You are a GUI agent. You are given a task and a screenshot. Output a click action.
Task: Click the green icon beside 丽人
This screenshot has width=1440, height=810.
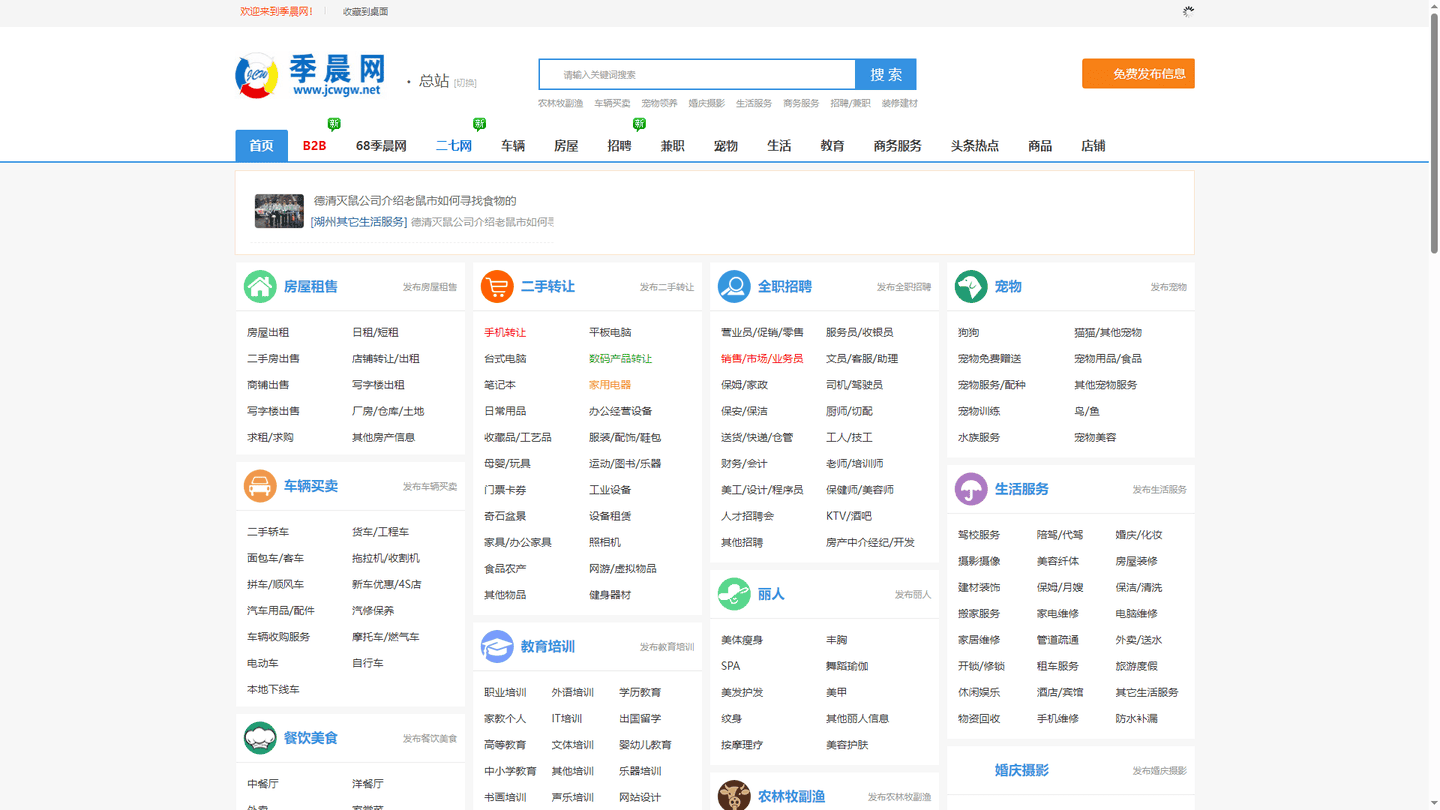tap(734, 594)
